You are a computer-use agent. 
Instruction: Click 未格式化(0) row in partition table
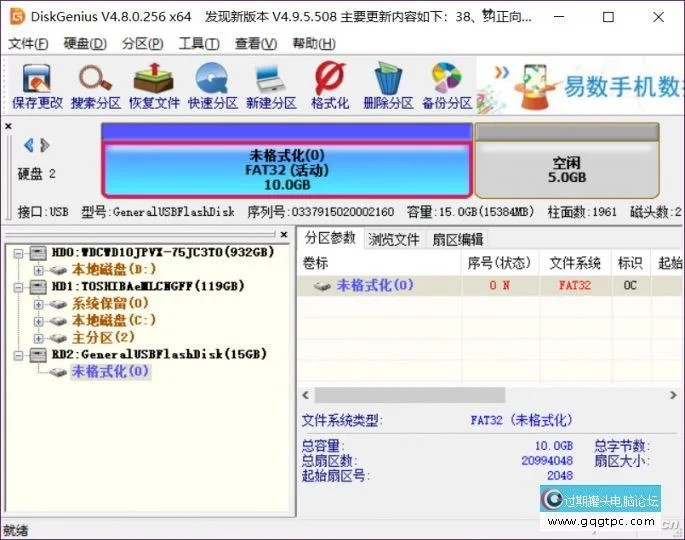coord(491,286)
